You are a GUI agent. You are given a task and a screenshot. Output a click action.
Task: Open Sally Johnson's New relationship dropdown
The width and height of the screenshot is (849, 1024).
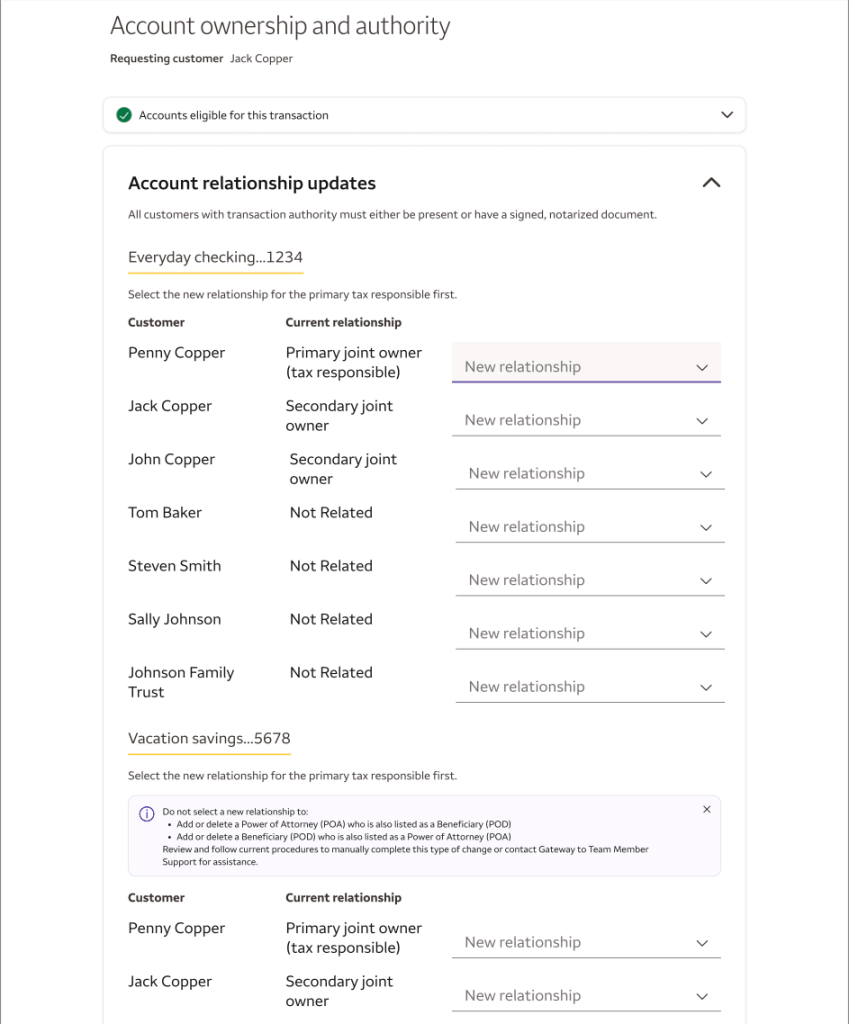click(589, 633)
